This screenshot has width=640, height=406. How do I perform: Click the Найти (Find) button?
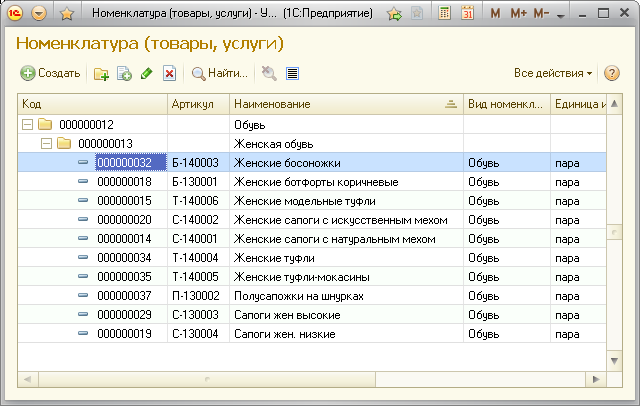click(219, 73)
